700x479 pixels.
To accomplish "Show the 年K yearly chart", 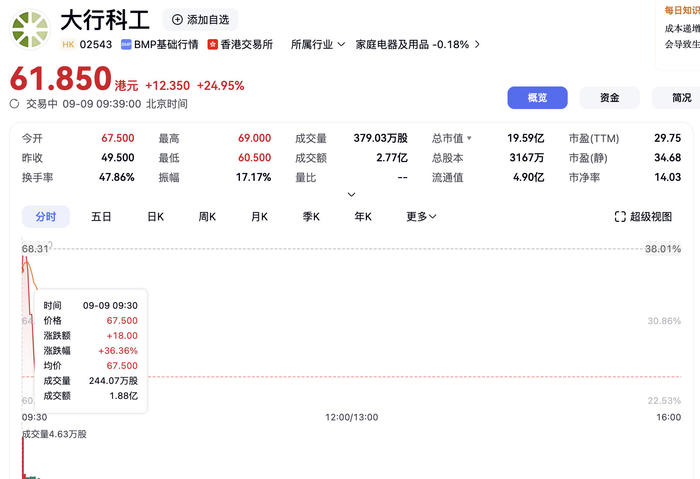I will point(362,216).
